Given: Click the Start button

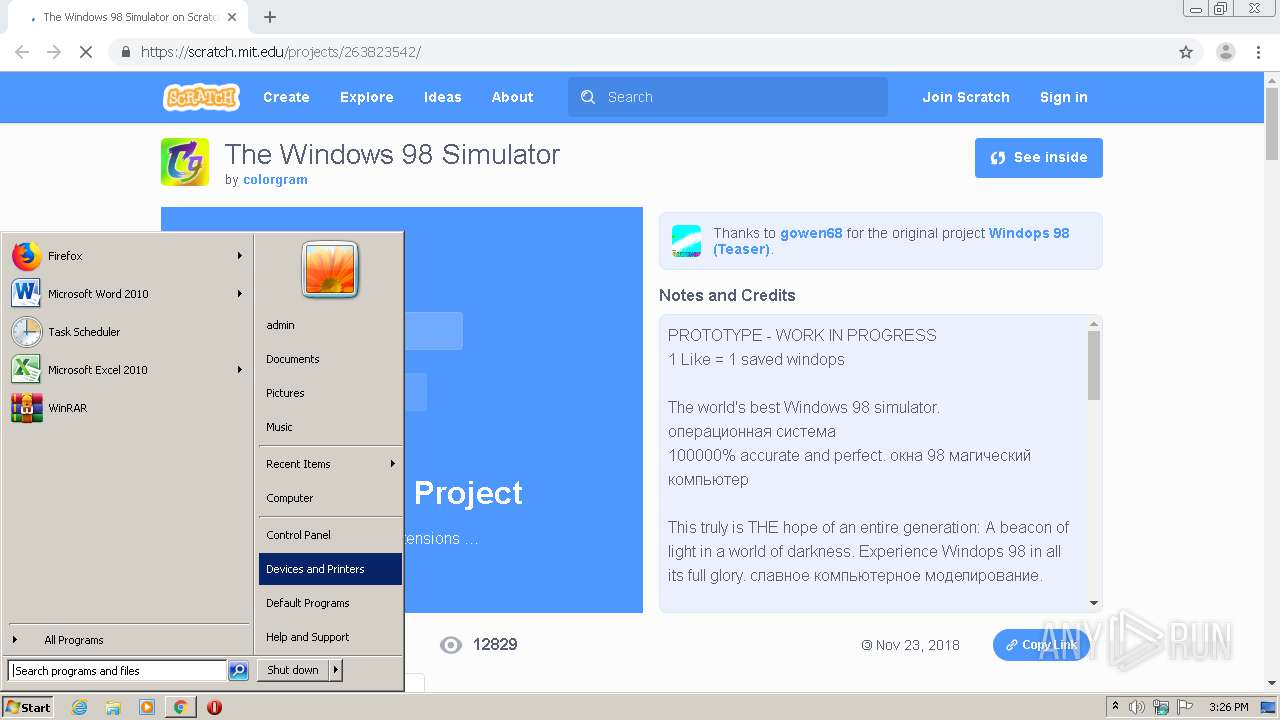Looking at the screenshot, I should click(28, 707).
